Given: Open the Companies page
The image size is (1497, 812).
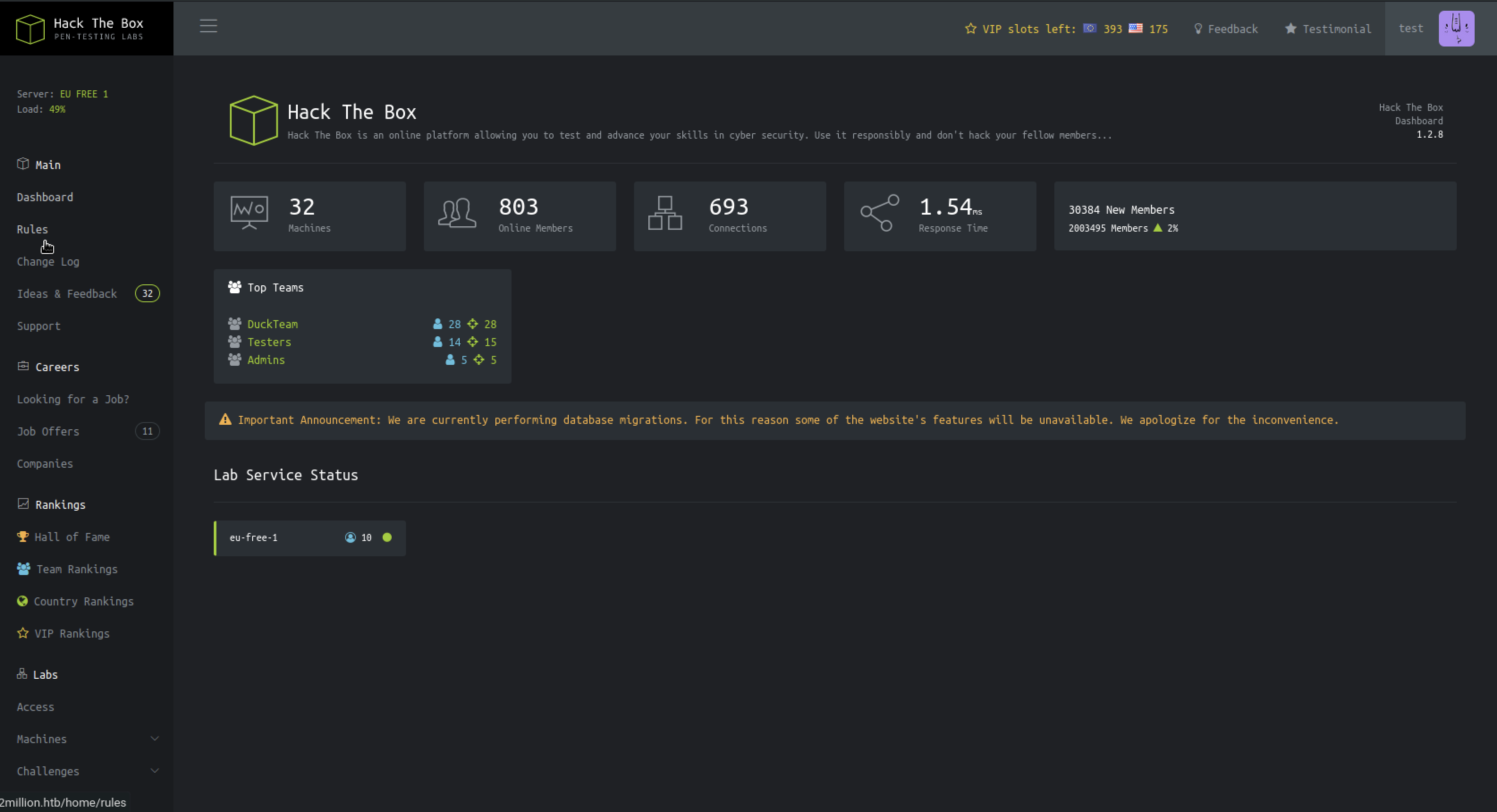Looking at the screenshot, I should tap(45, 464).
